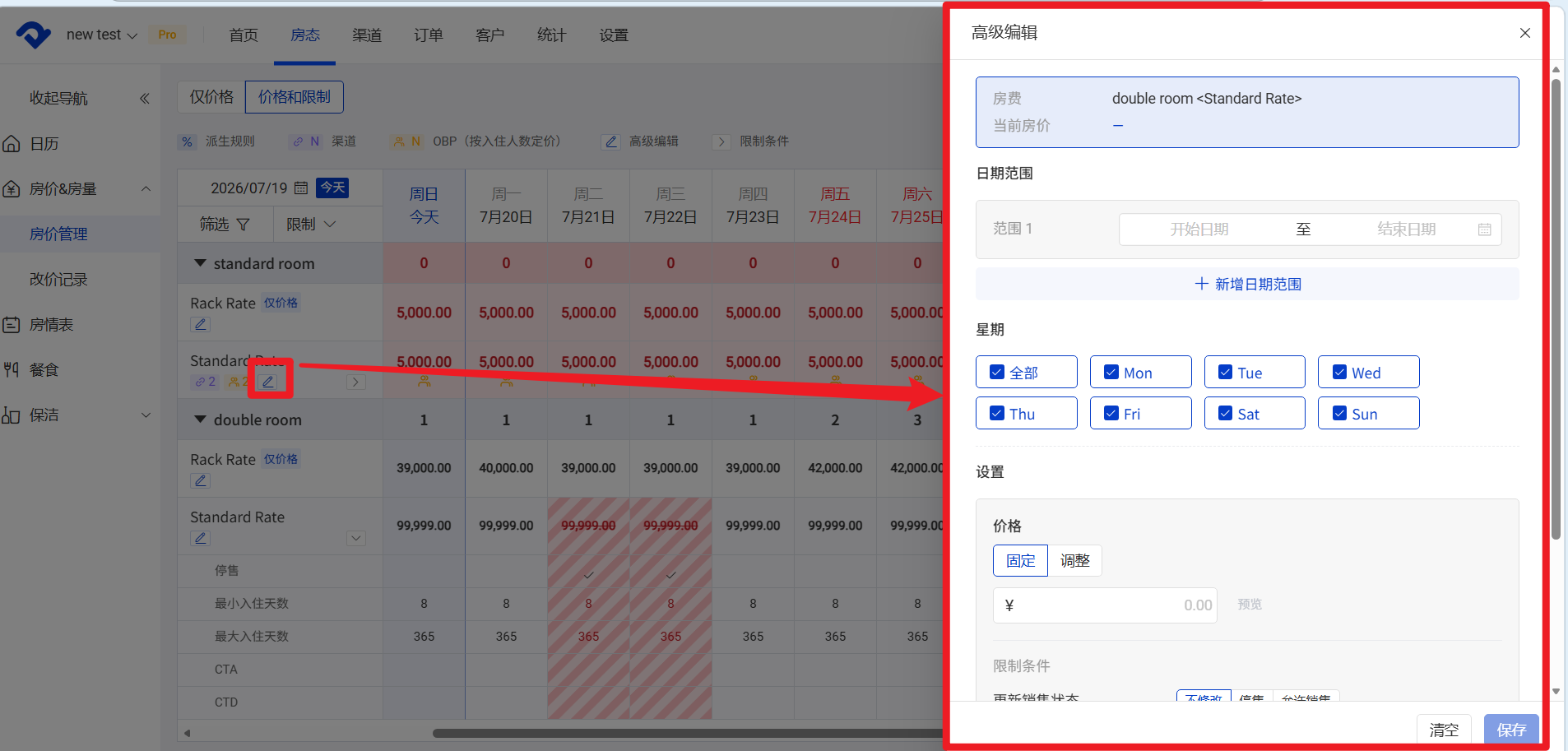Viewport: 1568px width, 751px height.
Task: Collapse sidebar with double-chevron icon
Action: 145,99
